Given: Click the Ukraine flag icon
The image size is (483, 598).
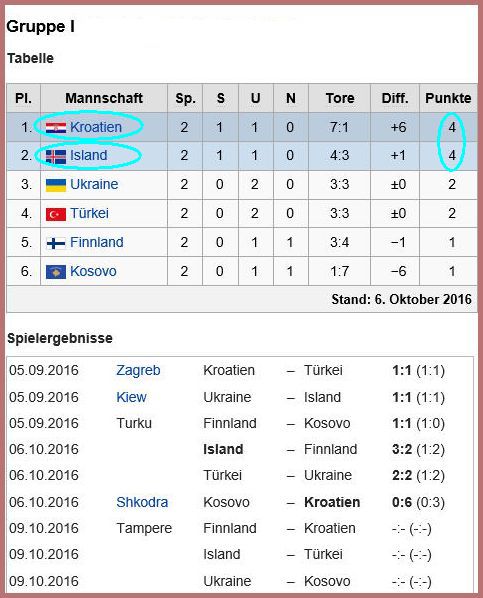Looking at the screenshot, I should (56, 185).
